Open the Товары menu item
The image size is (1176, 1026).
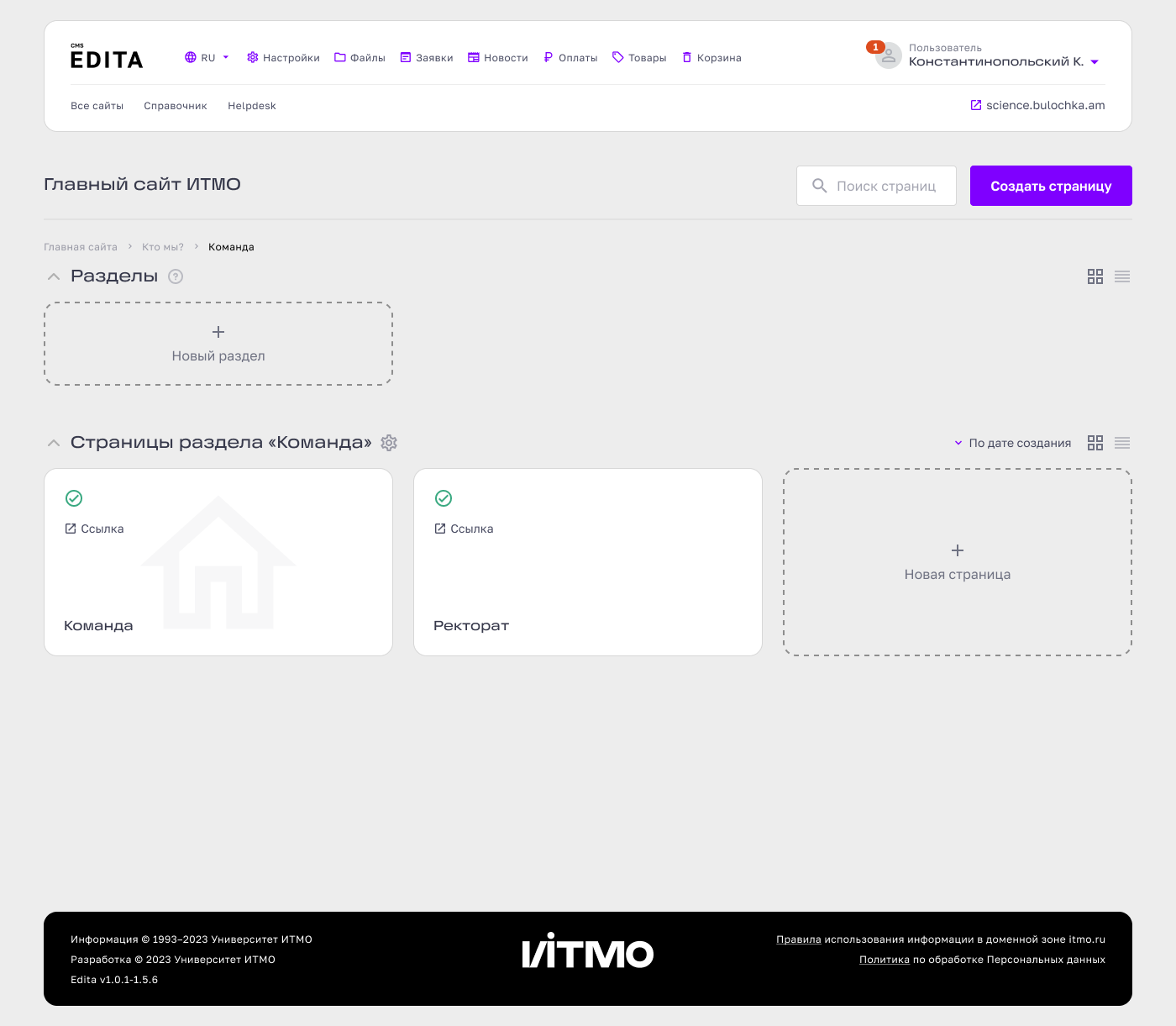coord(639,58)
